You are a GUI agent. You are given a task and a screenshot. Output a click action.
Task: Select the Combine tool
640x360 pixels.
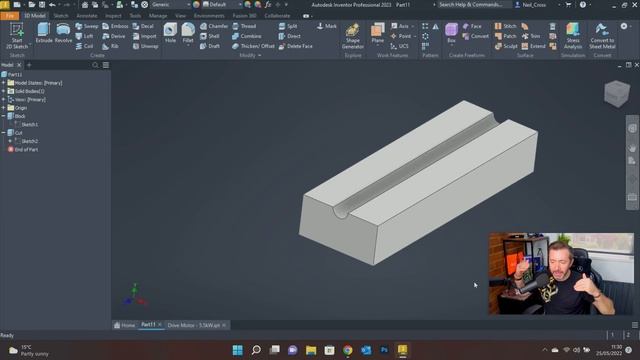click(247, 36)
